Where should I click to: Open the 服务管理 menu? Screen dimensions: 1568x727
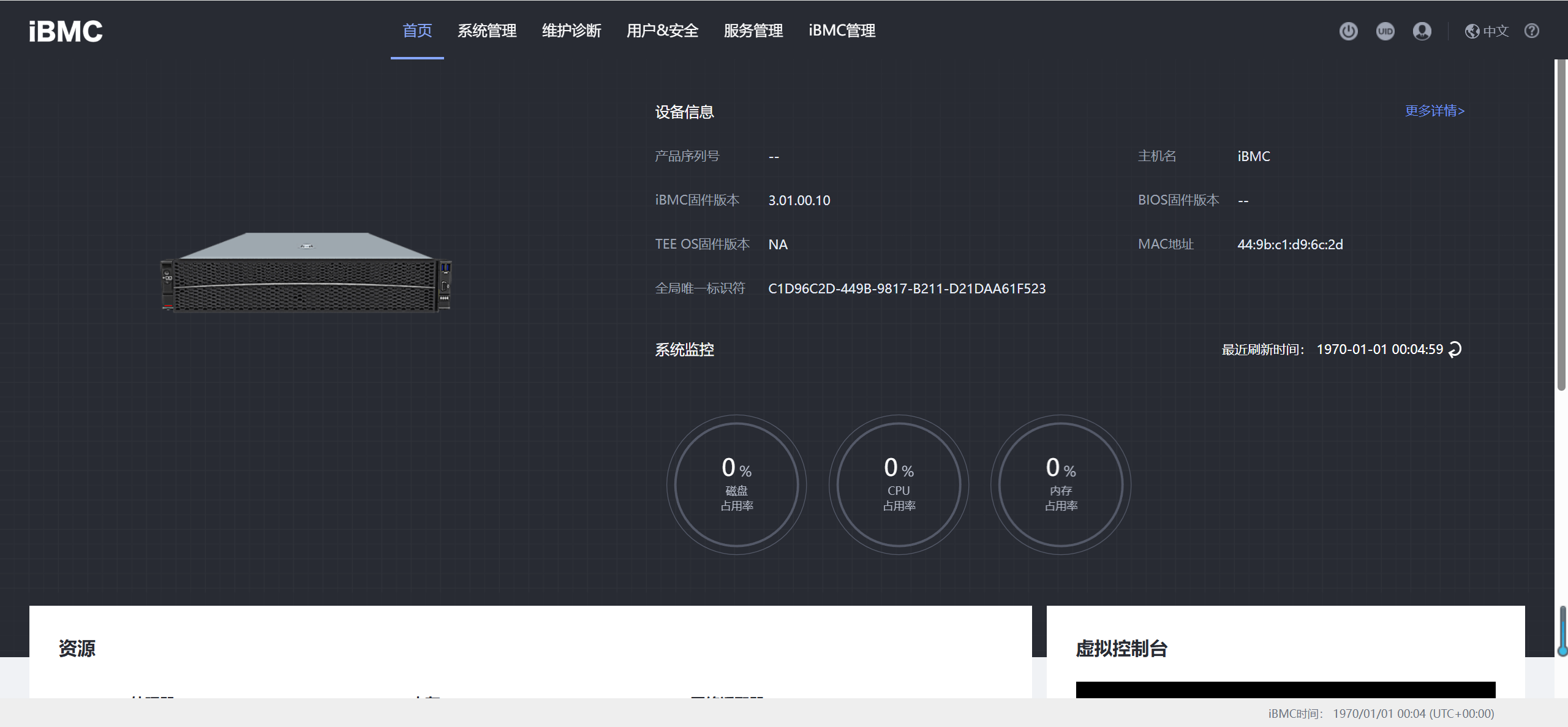753,31
